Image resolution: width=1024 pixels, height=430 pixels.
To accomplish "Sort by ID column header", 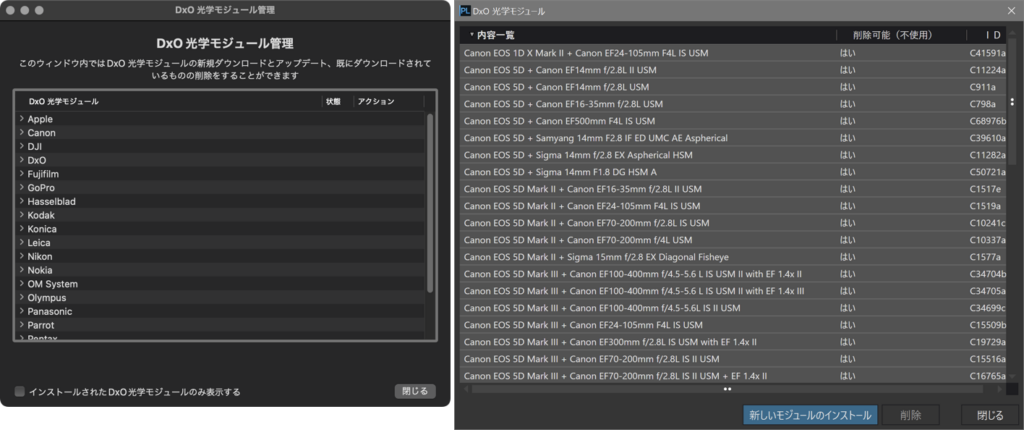I will pos(987,35).
